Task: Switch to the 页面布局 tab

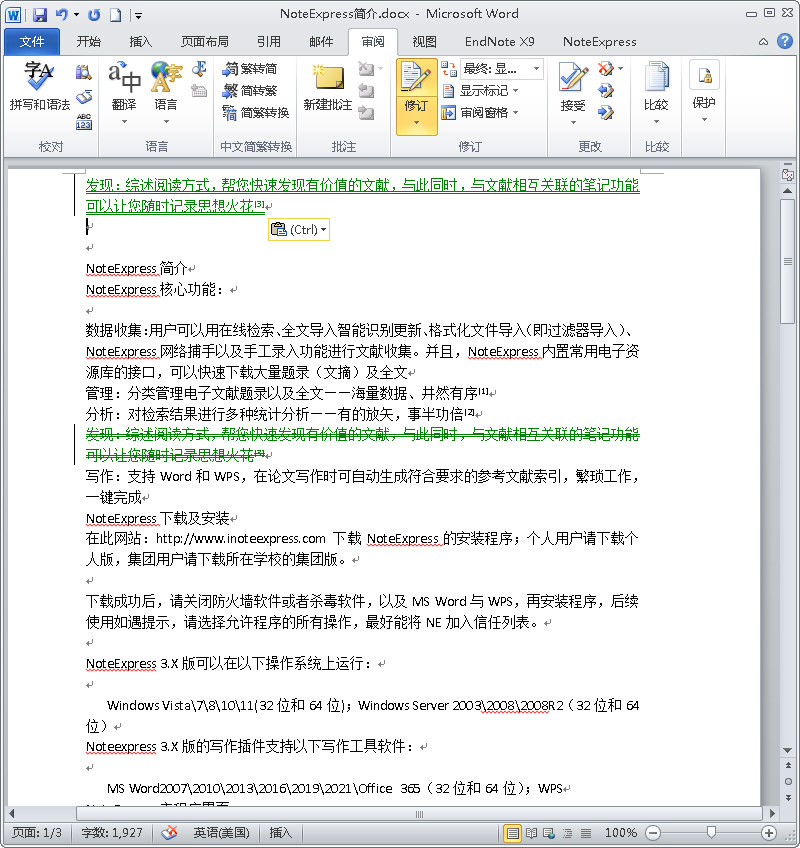Action: 204,42
